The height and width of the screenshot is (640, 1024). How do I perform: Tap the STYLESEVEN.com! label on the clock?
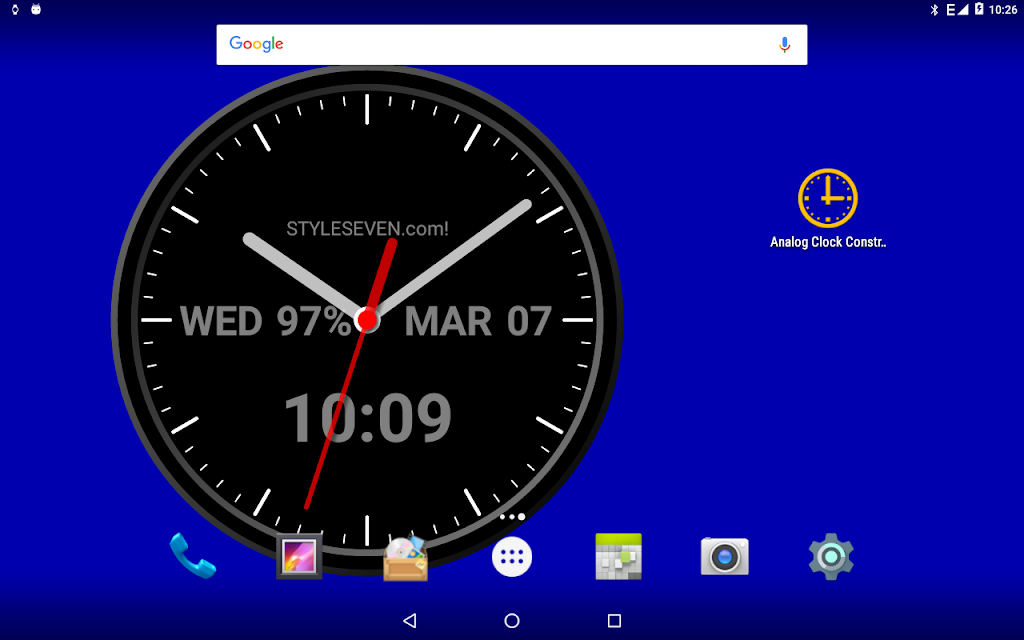click(x=368, y=229)
